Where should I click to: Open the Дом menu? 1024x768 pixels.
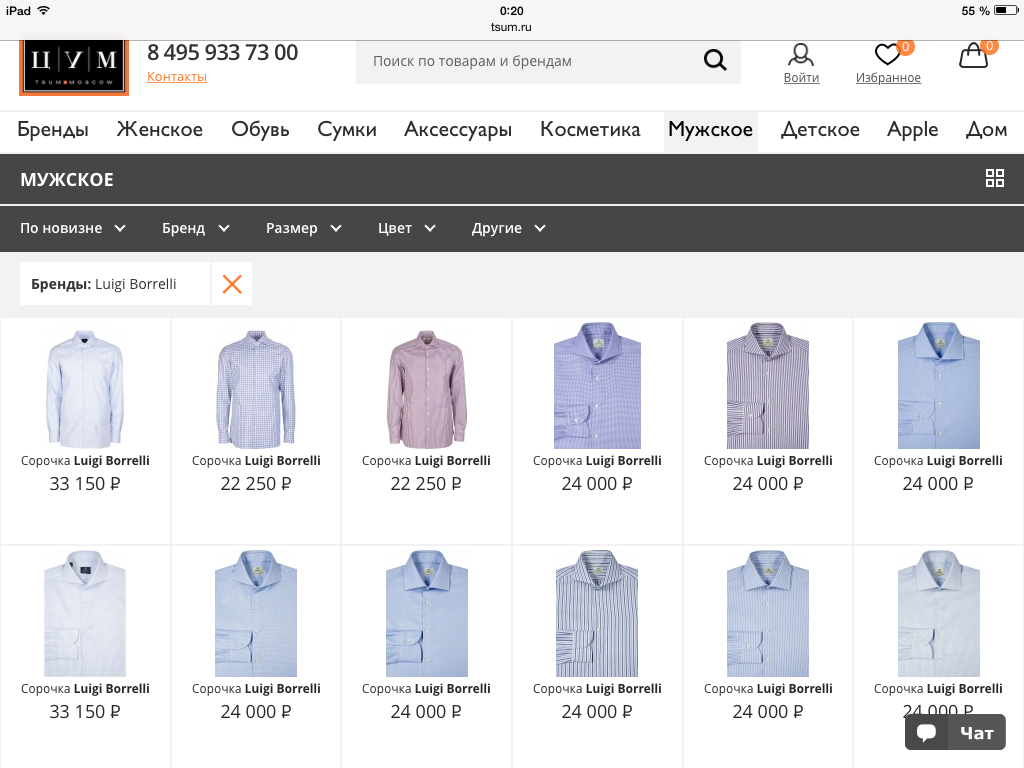986,129
